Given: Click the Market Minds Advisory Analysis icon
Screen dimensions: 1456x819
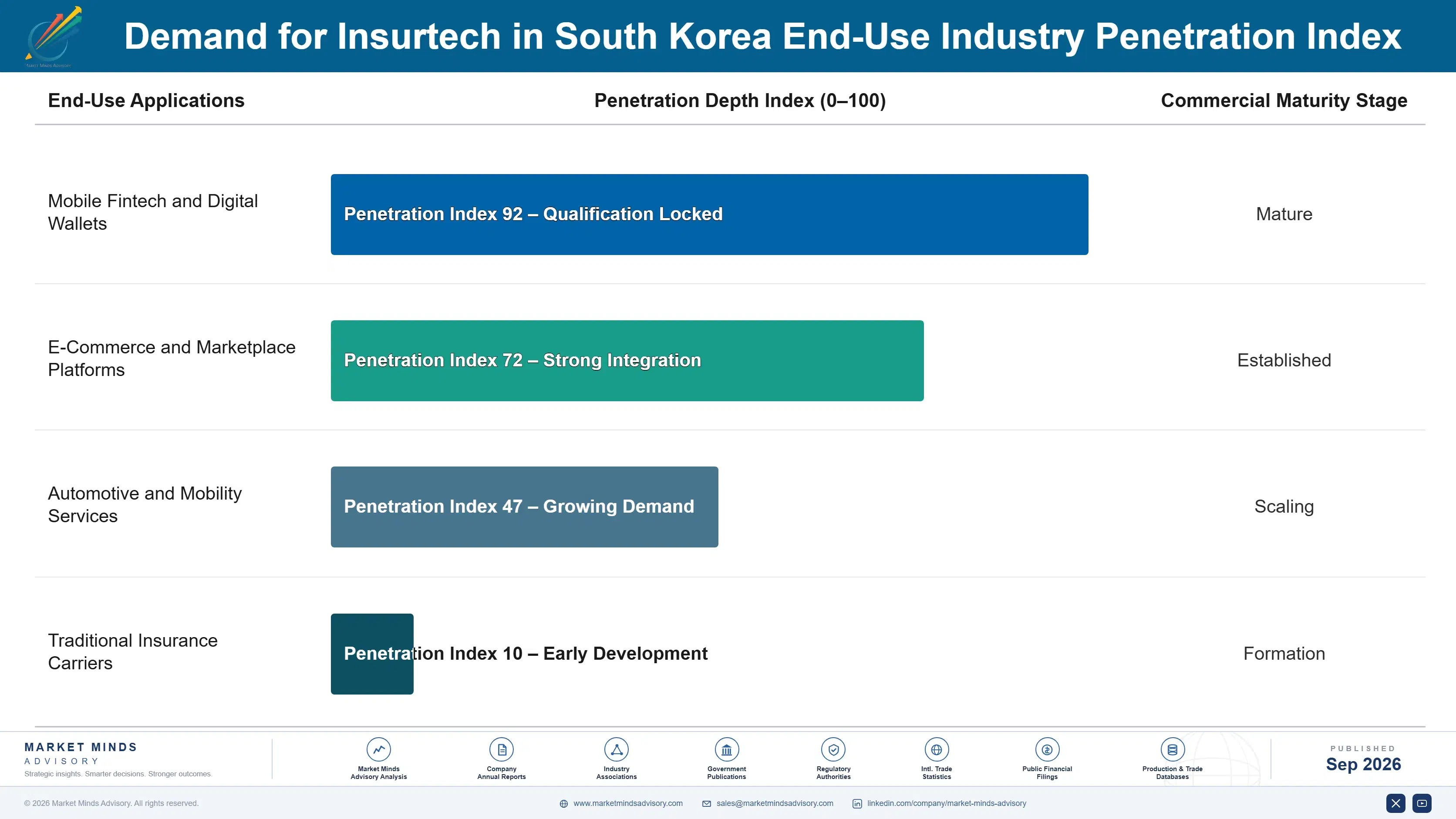Looking at the screenshot, I should (379, 749).
